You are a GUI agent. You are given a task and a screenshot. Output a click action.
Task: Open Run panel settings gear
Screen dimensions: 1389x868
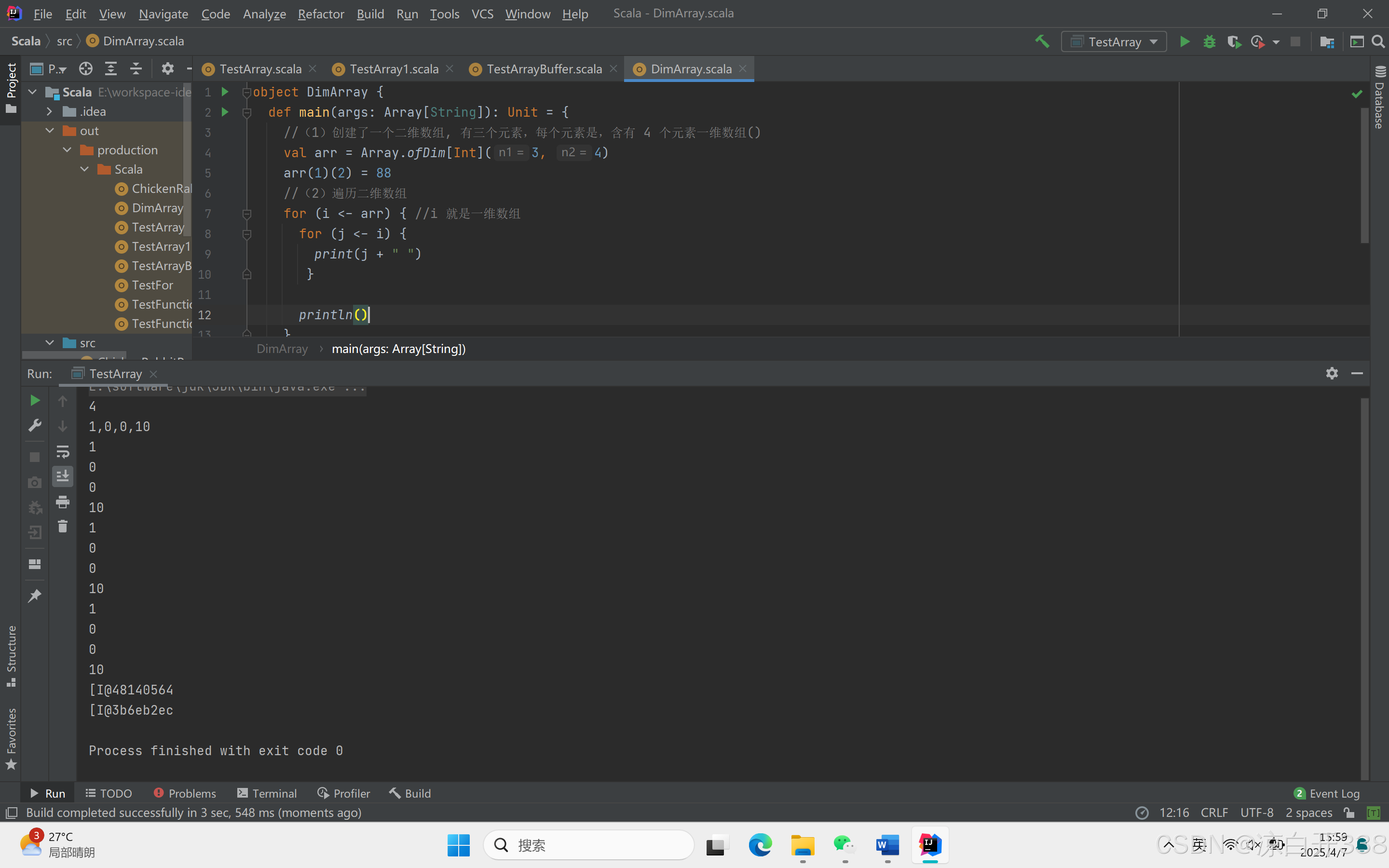1332,373
